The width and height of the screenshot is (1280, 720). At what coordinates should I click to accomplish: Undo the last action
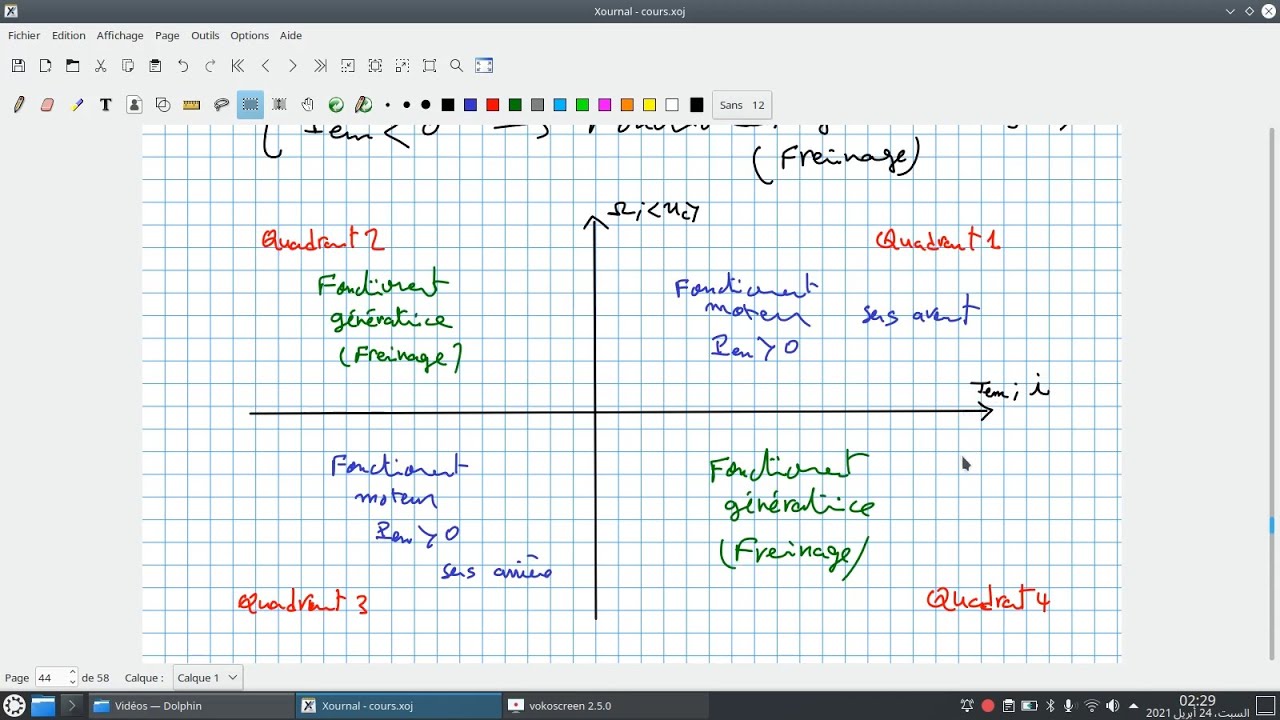click(x=183, y=66)
